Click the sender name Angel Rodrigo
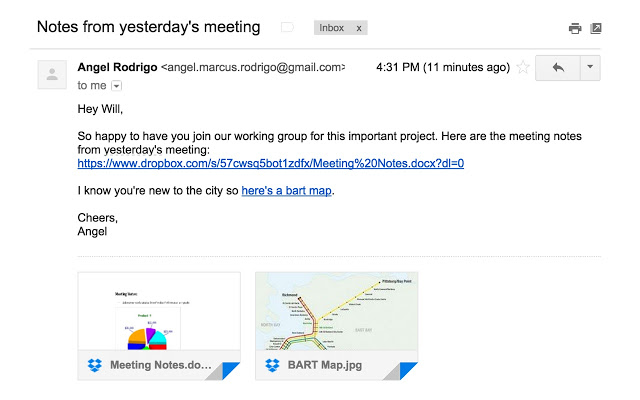640x400 pixels. pyautogui.click(x=117, y=67)
